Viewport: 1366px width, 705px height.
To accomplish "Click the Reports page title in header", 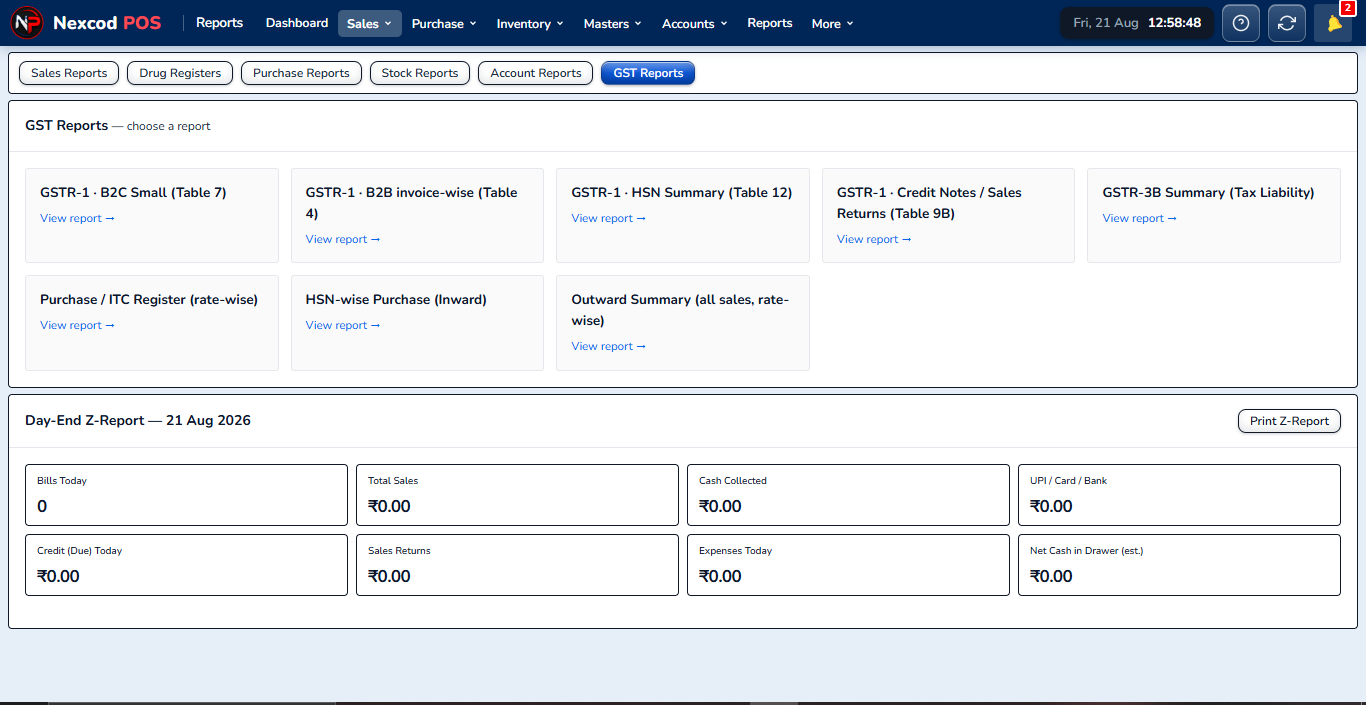I will point(219,23).
